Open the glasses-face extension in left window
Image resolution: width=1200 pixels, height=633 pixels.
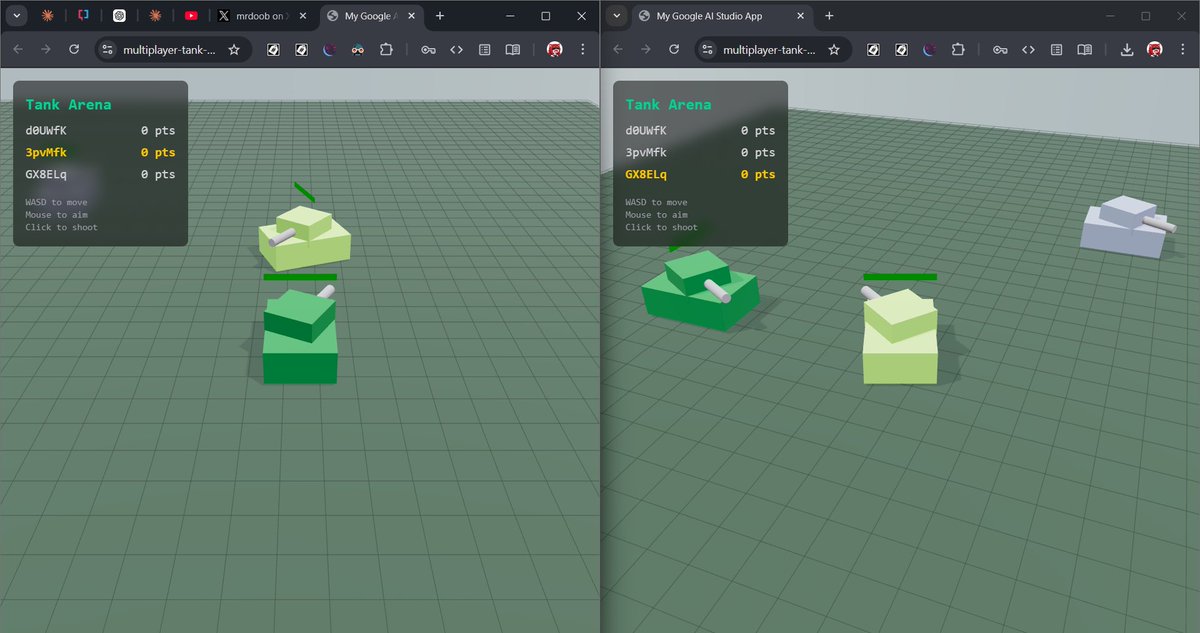(x=358, y=49)
